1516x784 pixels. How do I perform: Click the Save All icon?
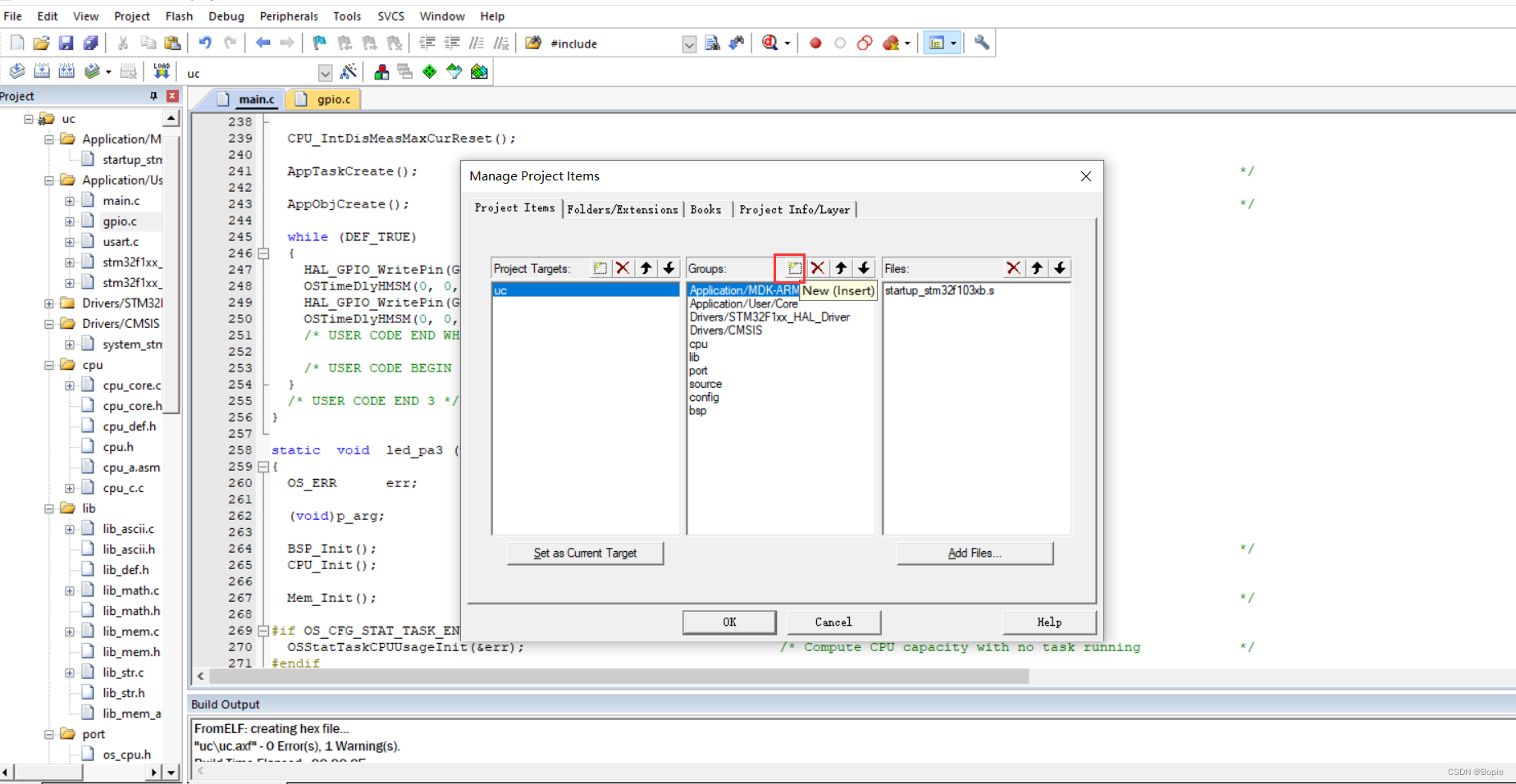[x=91, y=43]
